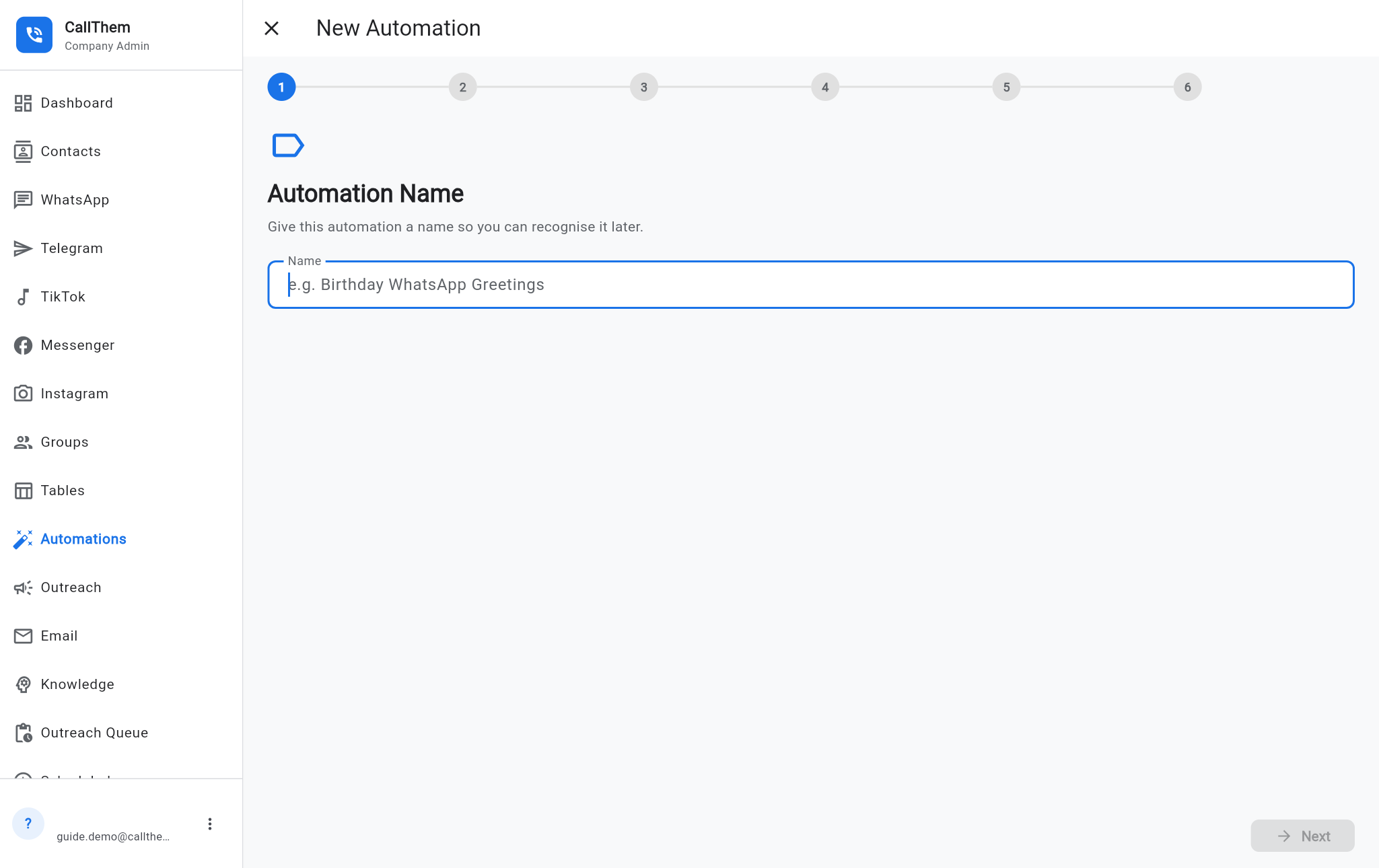
Task: Focus the automation Name input field
Action: (x=811, y=285)
